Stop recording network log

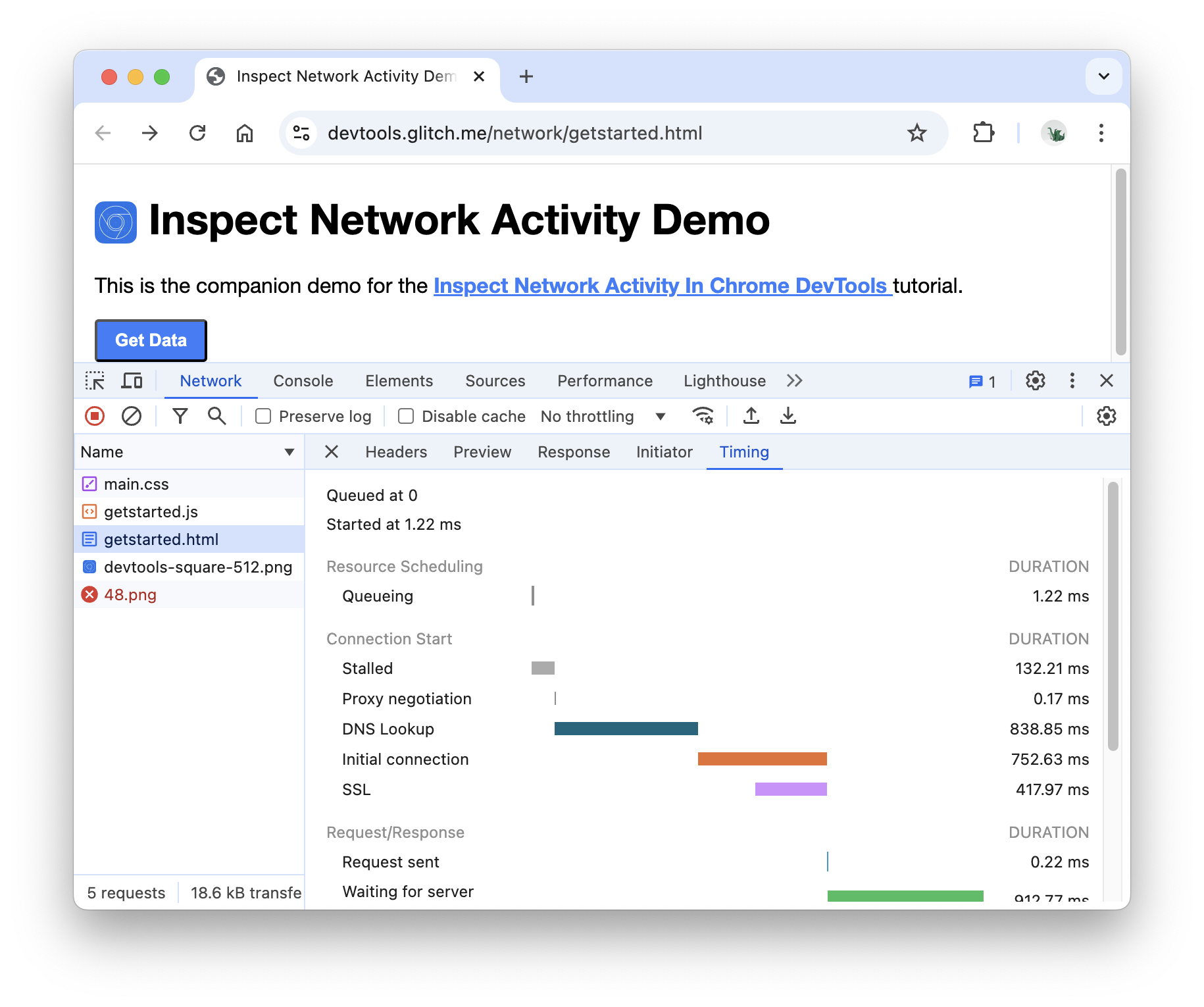pos(94,416)
